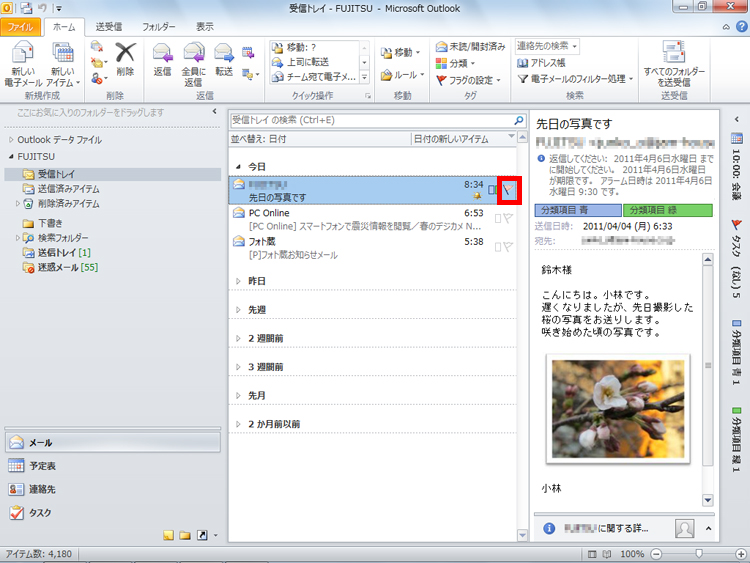Select 上司に転送 quick step
This screenshot has height=563, width=750.
(x=314, y=62)
